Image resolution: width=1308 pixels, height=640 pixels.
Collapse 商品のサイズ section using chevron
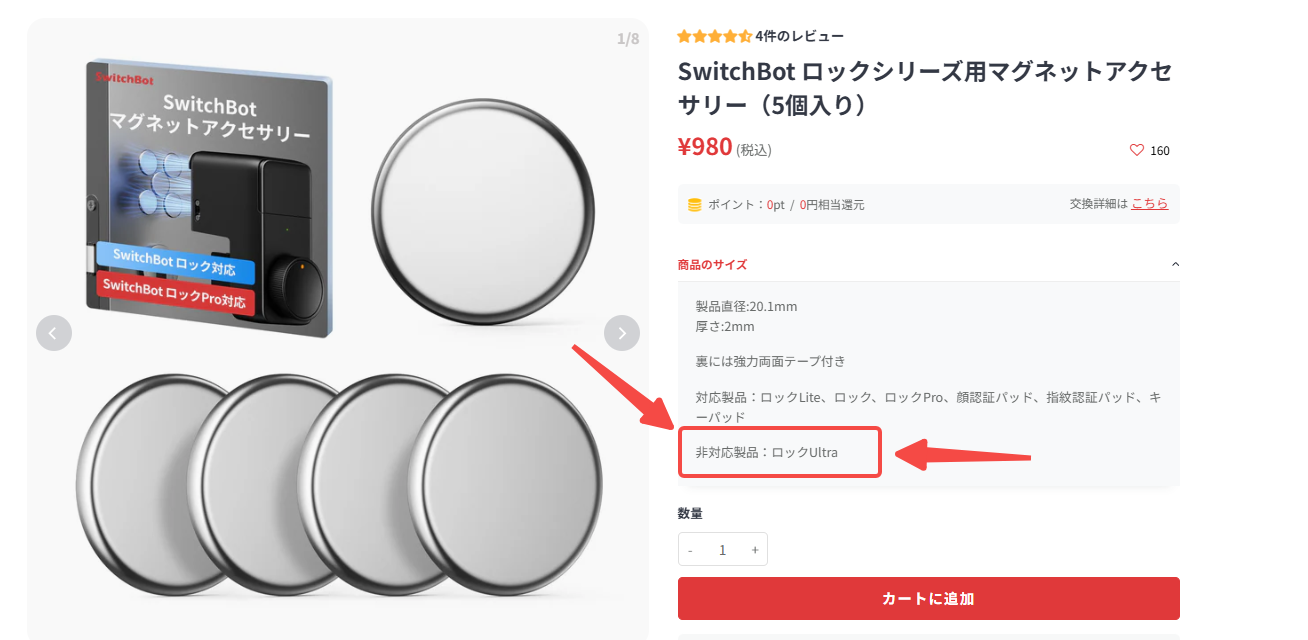point(1175,264)
